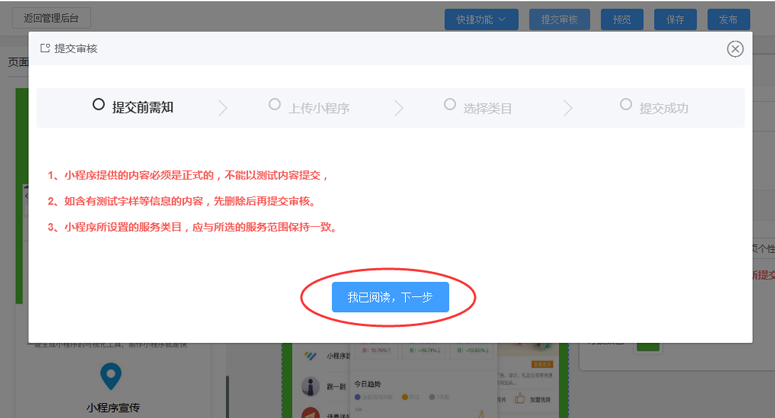The width and height of the screenshot is (775, 418).
Task: Close the 提交审核 dialog with X icon
Action: (735, 48)
